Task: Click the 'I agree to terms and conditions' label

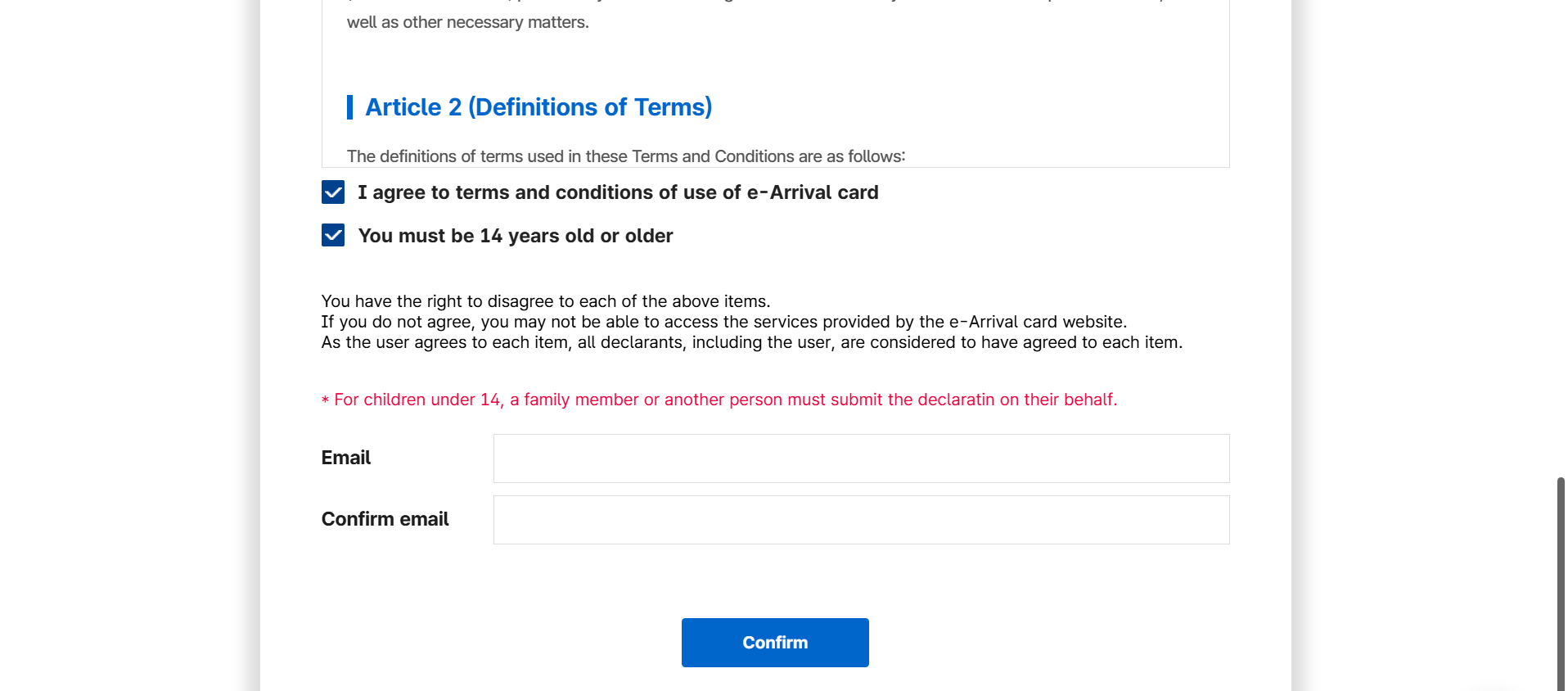Action: (x=618, y=192)
